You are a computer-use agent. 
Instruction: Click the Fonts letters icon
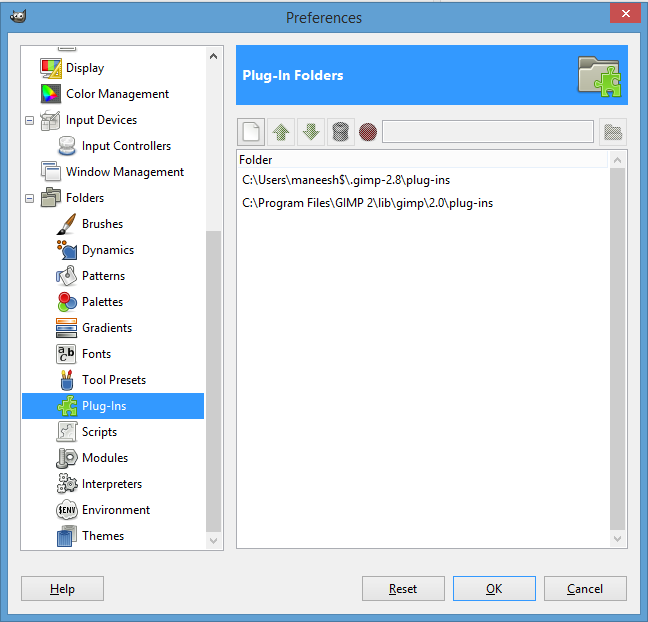(x=66, y=354)
